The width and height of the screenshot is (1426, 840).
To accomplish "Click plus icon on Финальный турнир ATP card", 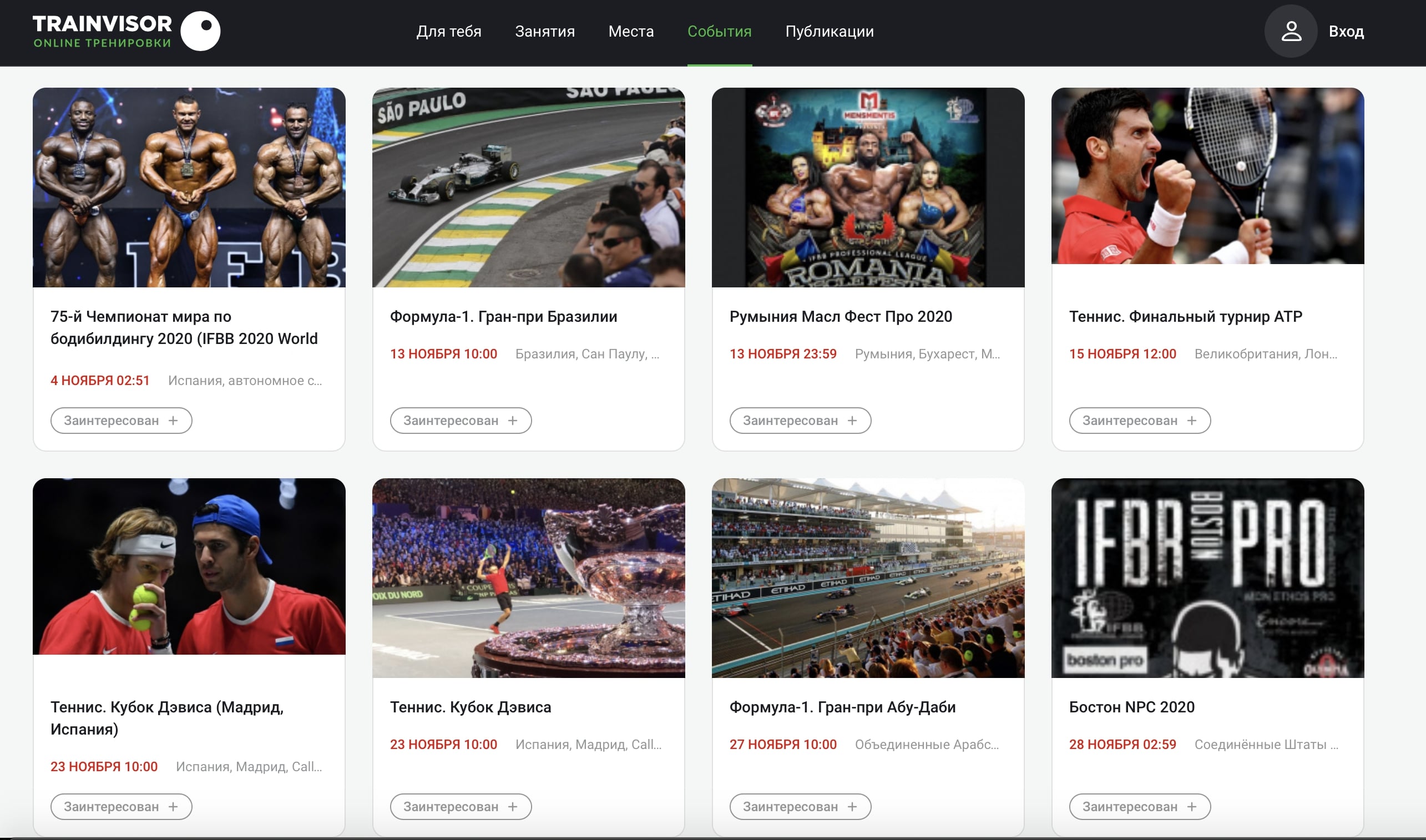I will coord(1192,421).
